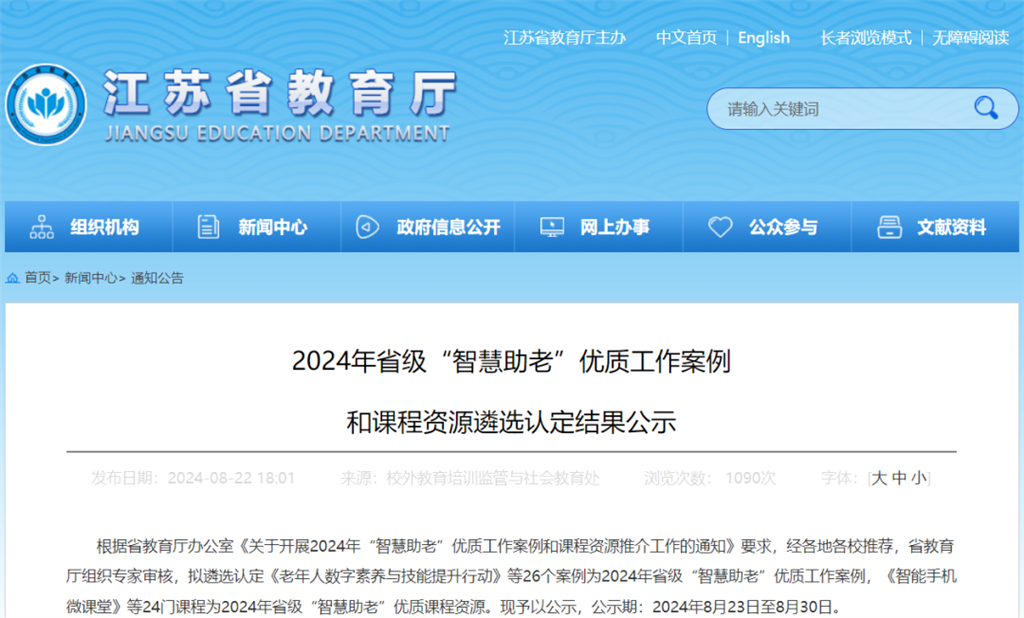Set font size to 大
Screen dimensions: 1024x618
tap(880, 478)
